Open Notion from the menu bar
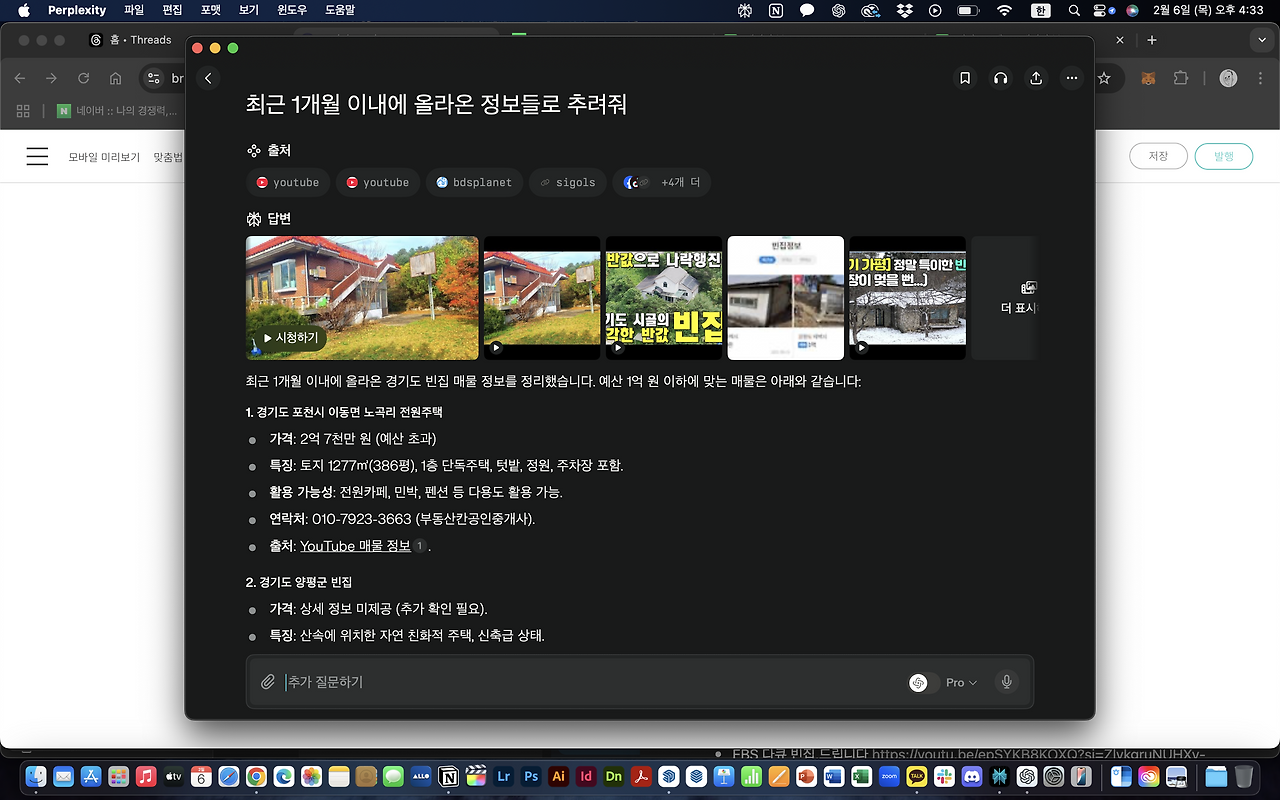Image resolution: width=1280 pixels, height=800 pixels. pyautogui.click(x=776, y=10)
